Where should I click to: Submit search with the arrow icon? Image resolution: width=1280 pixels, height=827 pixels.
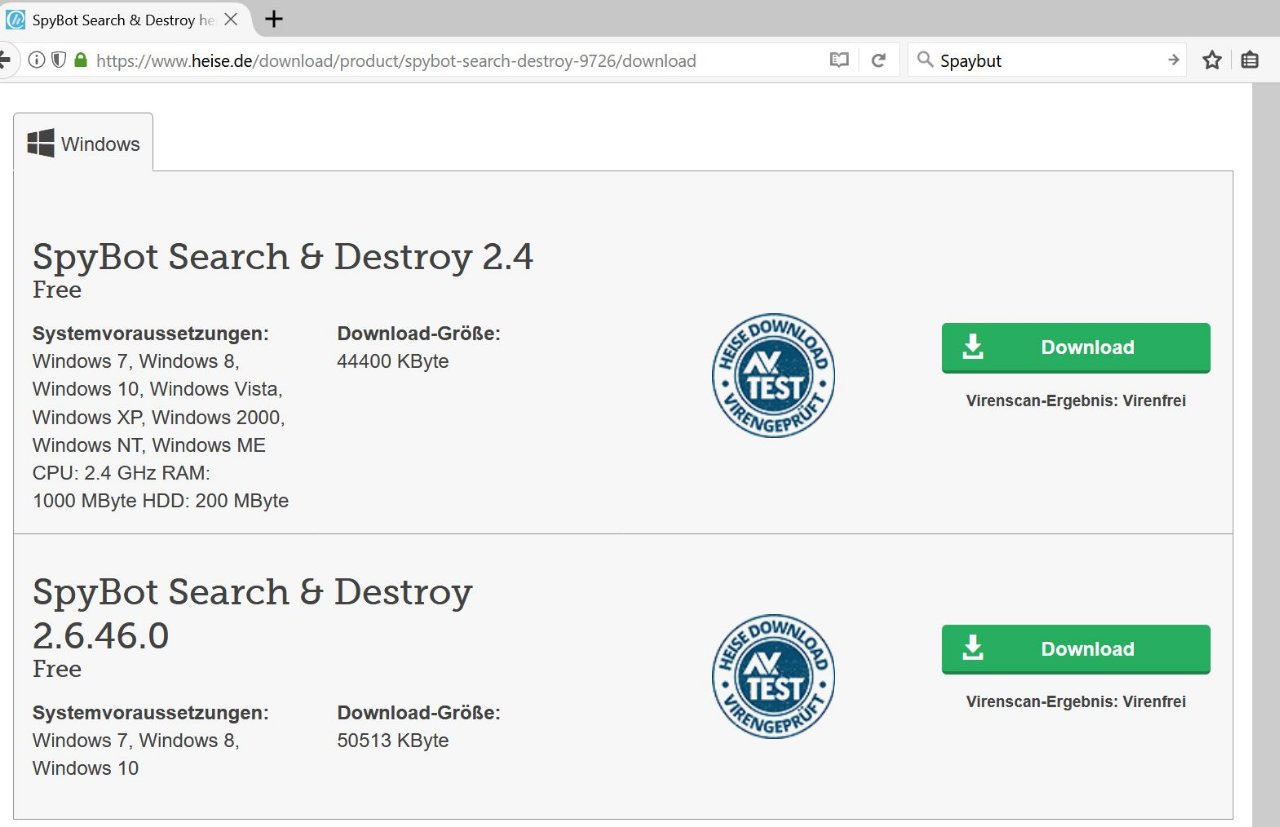click(x=1173, y=60)
